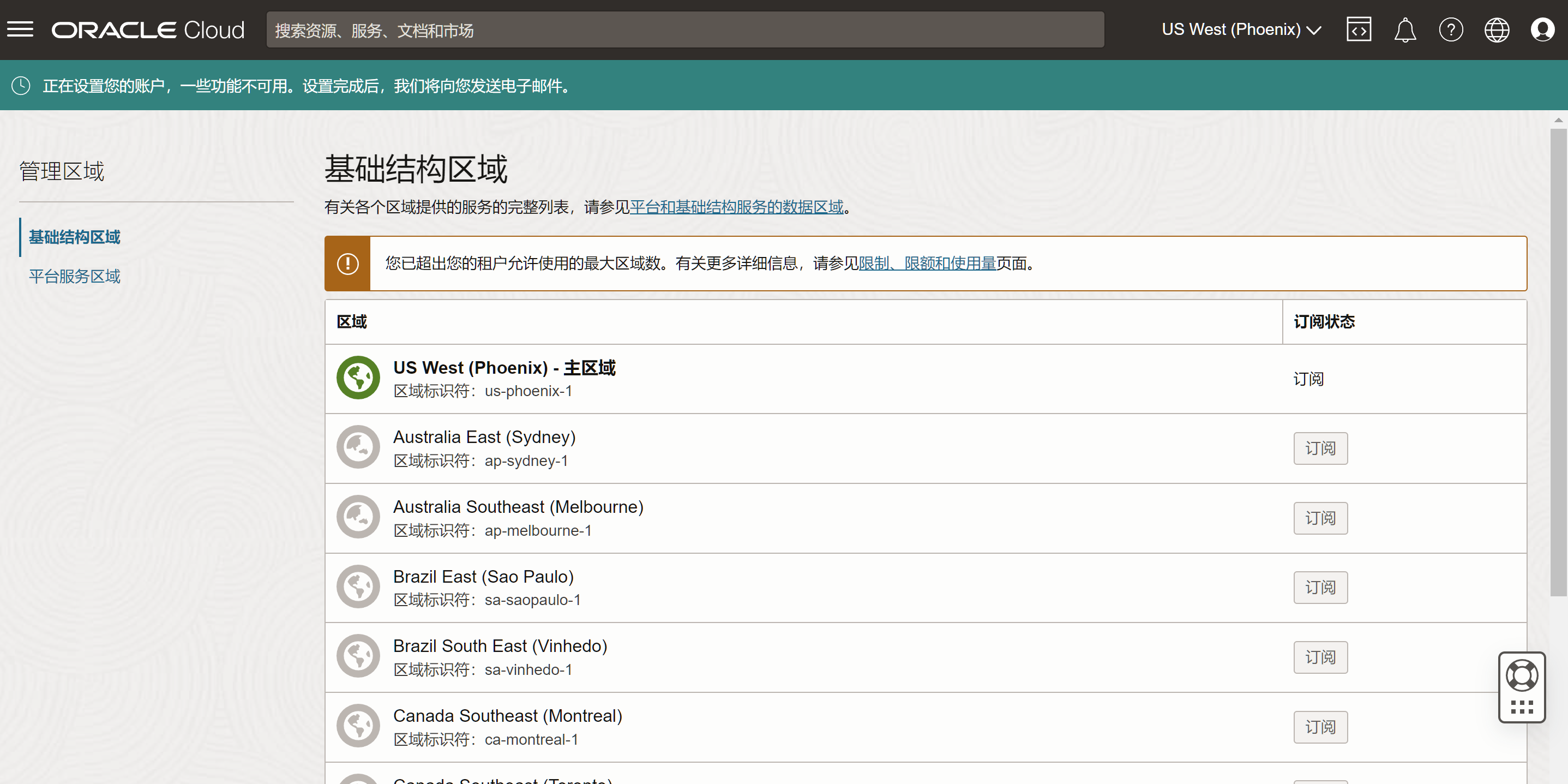
Task: Open the hamburger navigation menu
Action: 20,29
